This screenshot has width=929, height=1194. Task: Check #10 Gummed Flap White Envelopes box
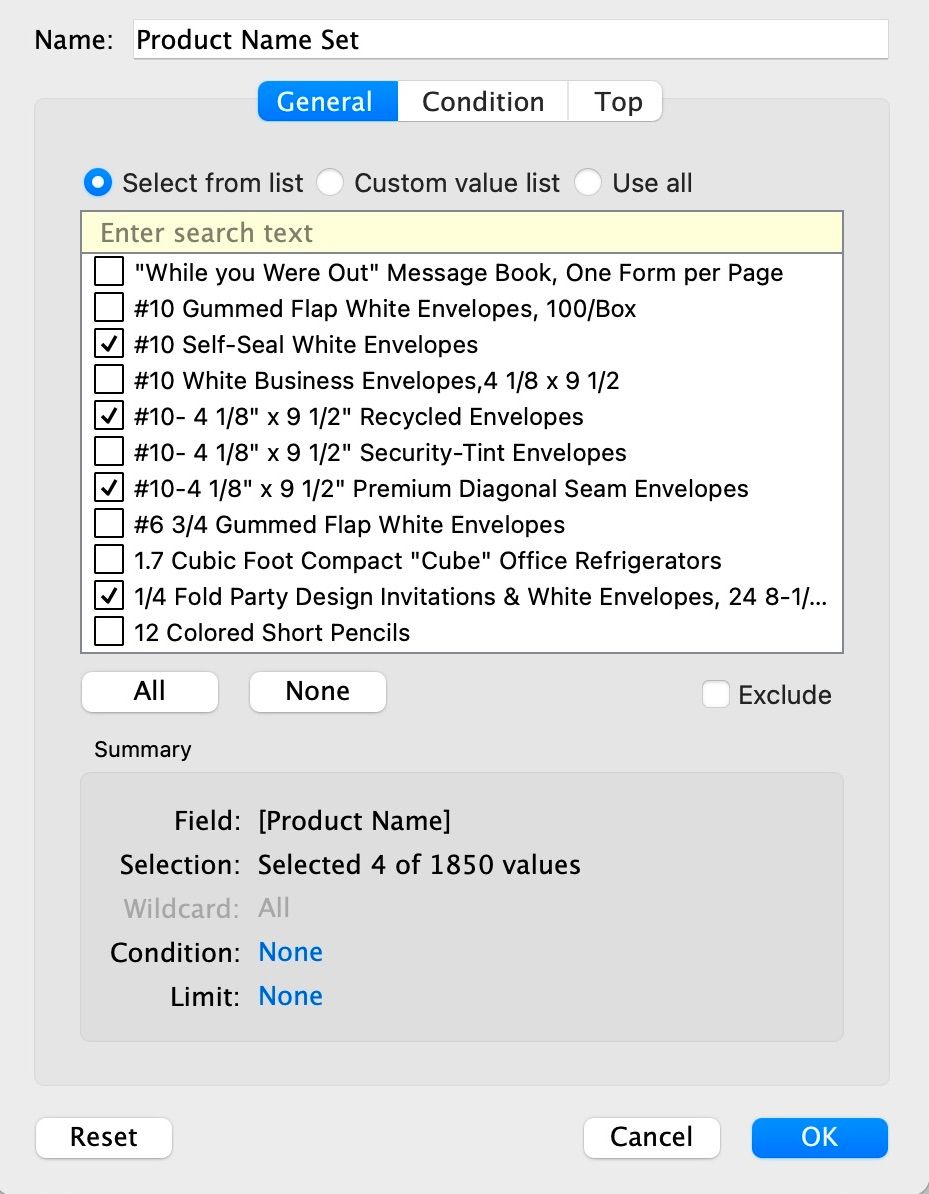tap(109, 308)
